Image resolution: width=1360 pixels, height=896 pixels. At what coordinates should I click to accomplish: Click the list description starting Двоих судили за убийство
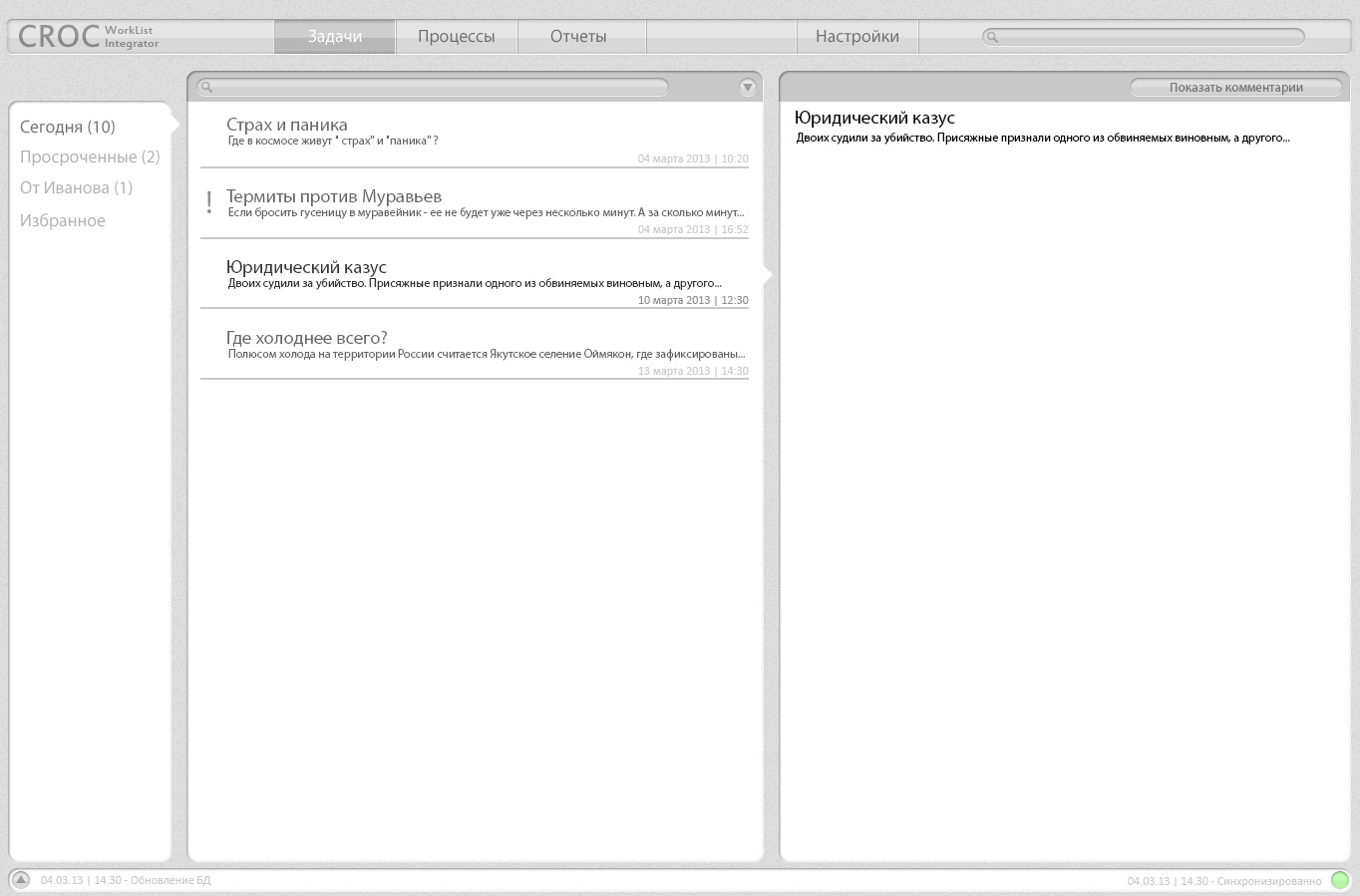point(475,283)
